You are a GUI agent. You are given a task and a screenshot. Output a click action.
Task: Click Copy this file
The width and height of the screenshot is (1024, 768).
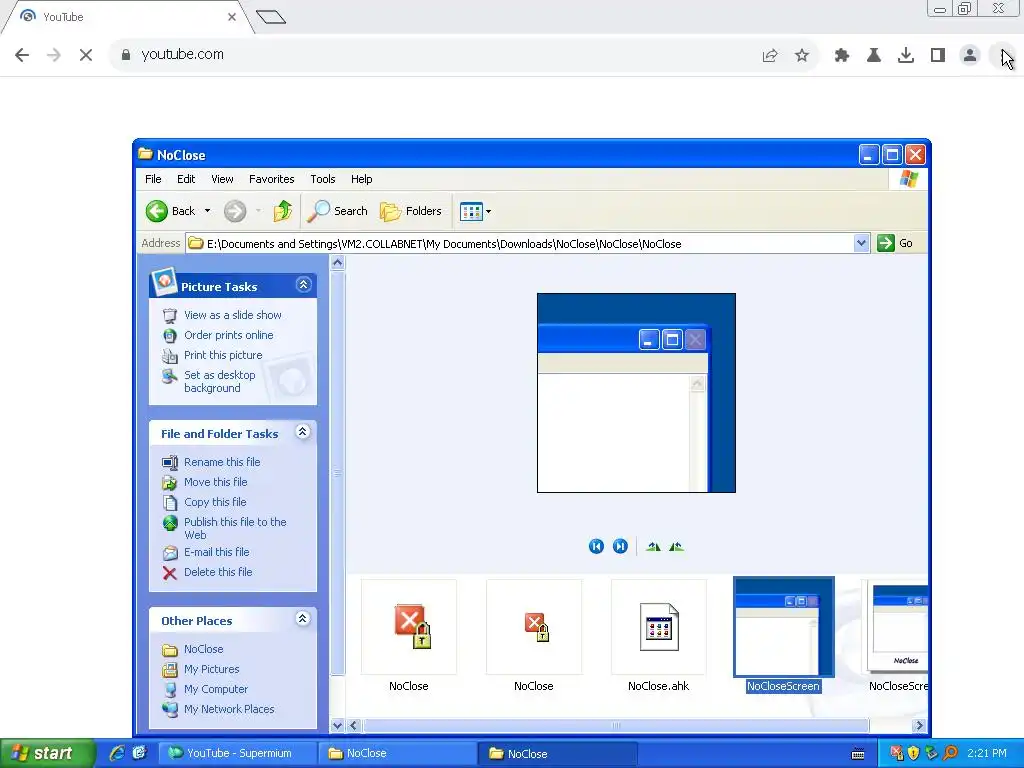click(x=215, y=502)
